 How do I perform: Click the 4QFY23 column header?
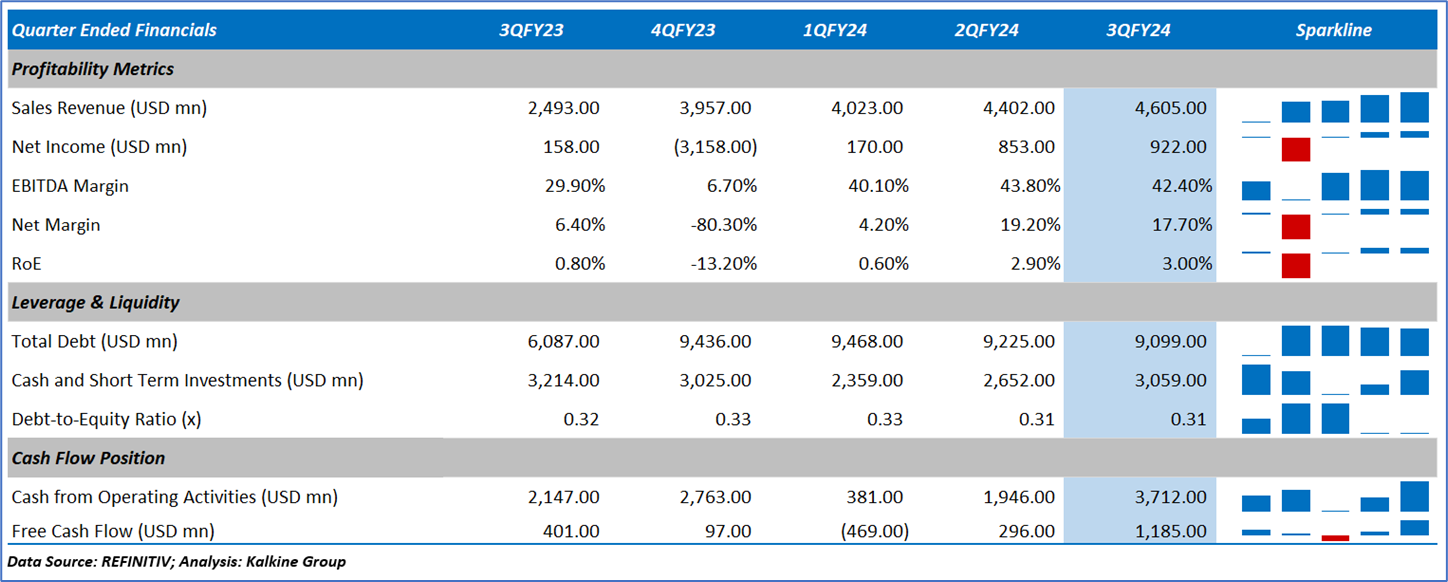[x=683, y=30]
